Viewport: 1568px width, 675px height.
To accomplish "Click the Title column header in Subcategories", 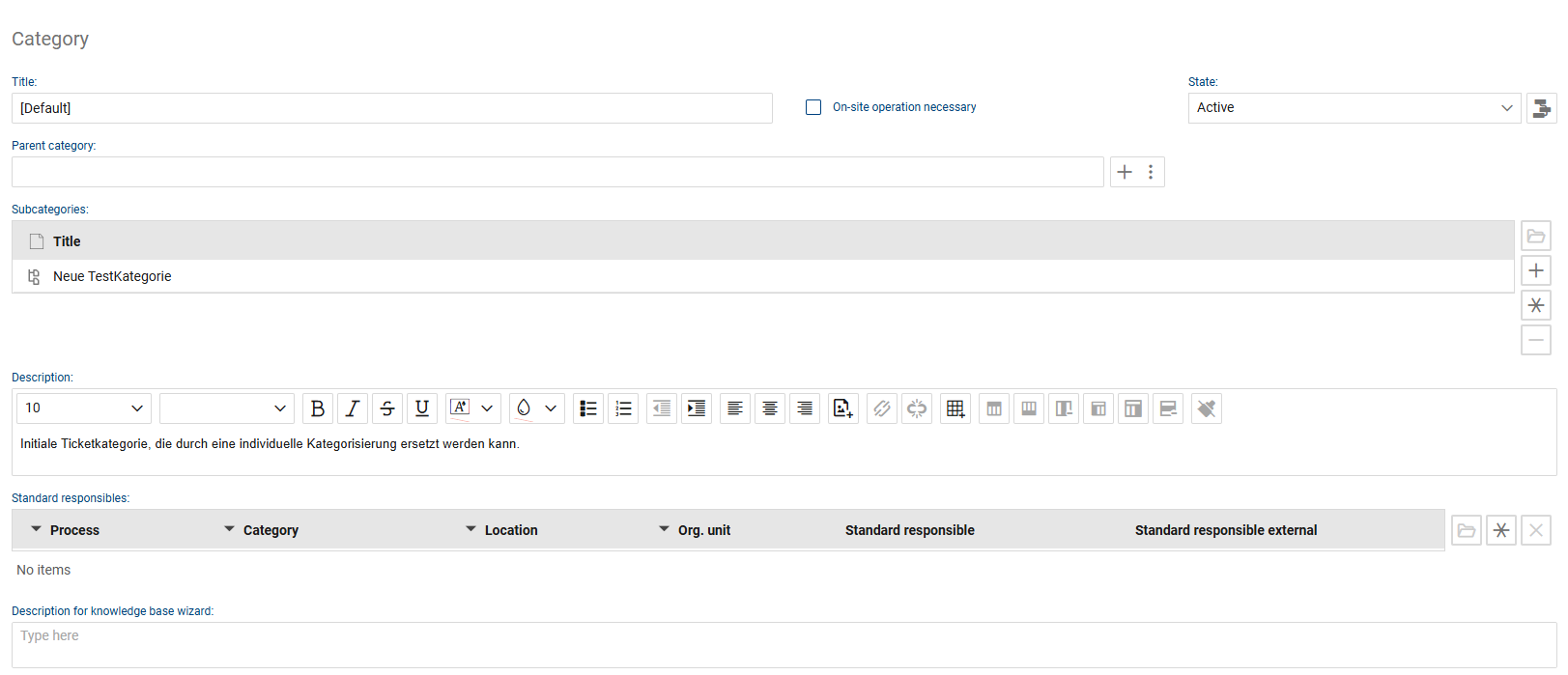I will [67, 241].
